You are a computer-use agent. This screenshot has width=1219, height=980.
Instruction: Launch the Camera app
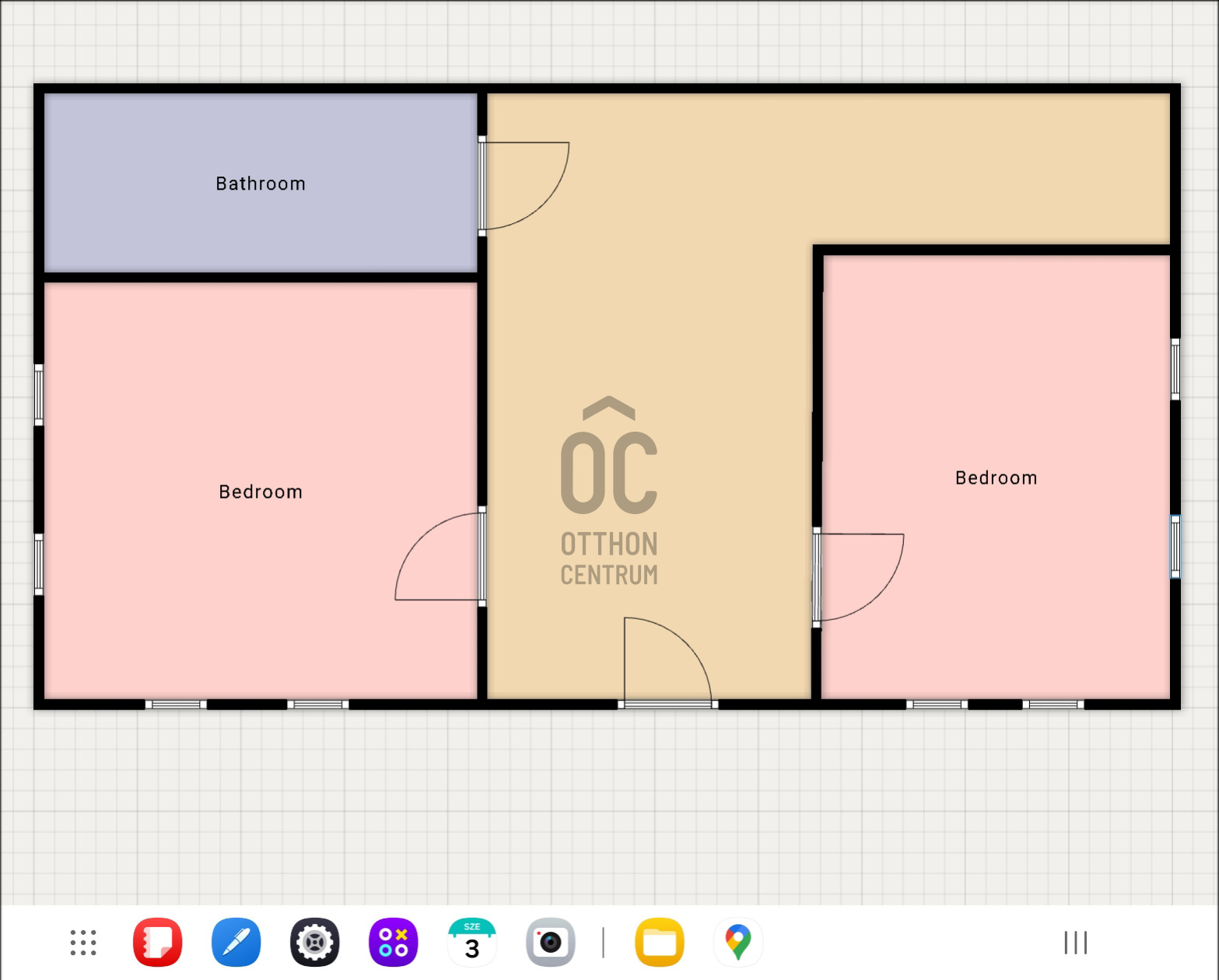[x=551, y=942]
